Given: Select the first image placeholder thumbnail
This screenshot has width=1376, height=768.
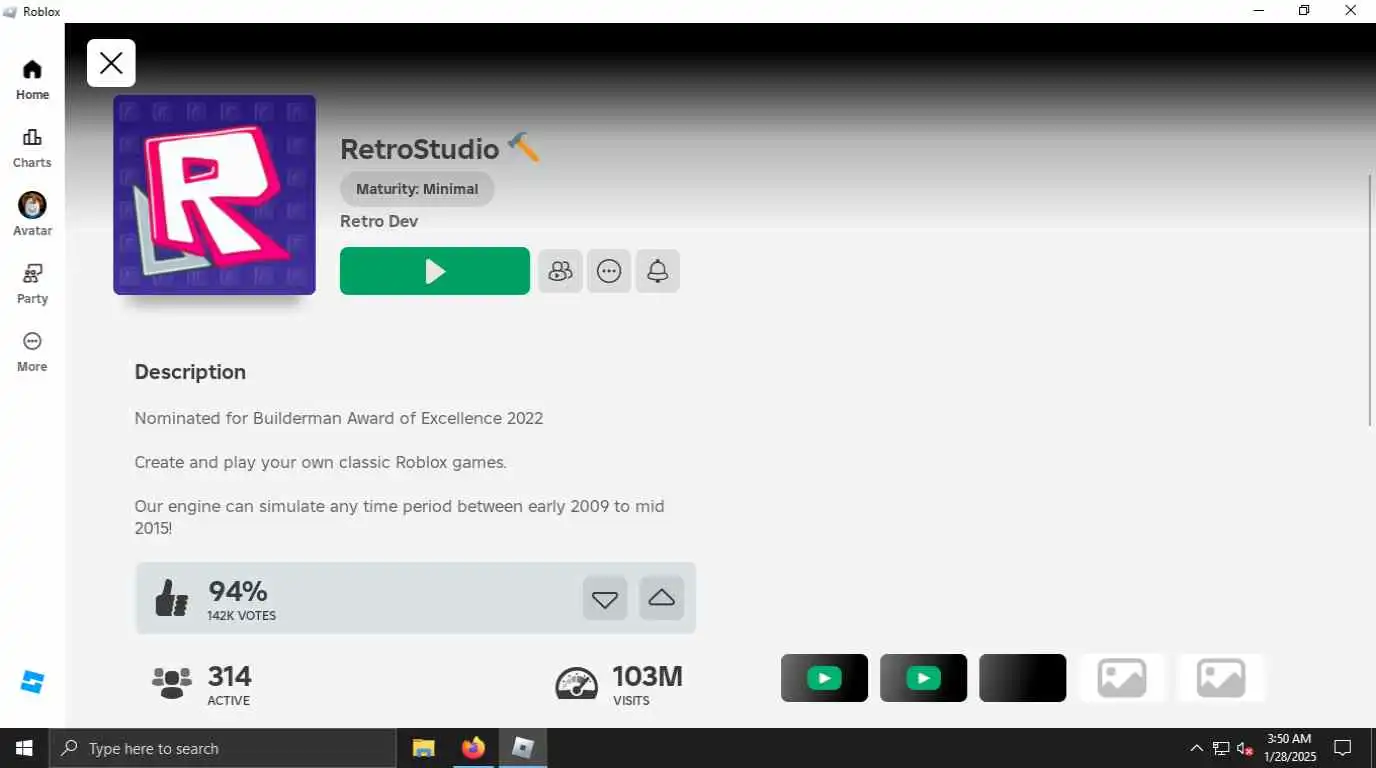Looking at the screenshot, I should point(1122,678).
